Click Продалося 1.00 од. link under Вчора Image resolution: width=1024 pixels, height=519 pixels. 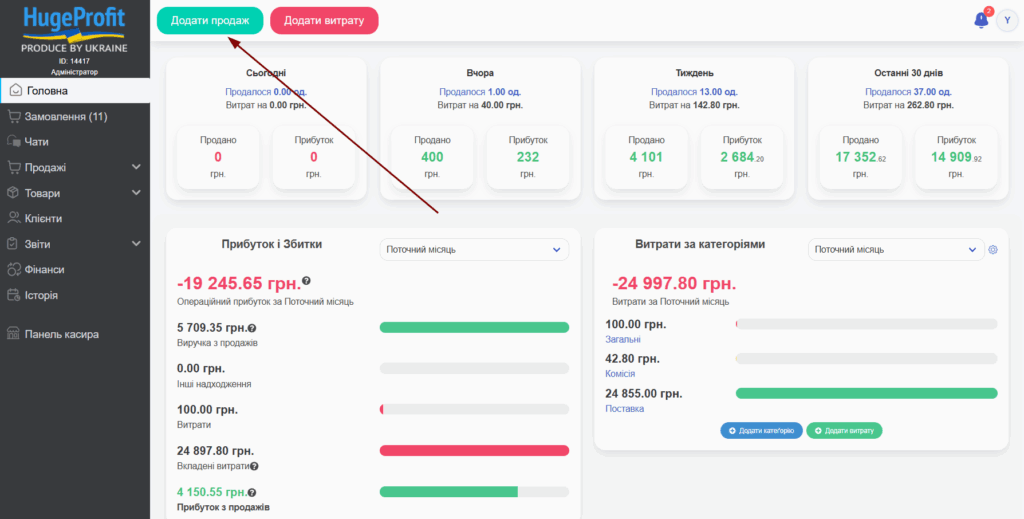pyautogui.click(x=480, y=92)
